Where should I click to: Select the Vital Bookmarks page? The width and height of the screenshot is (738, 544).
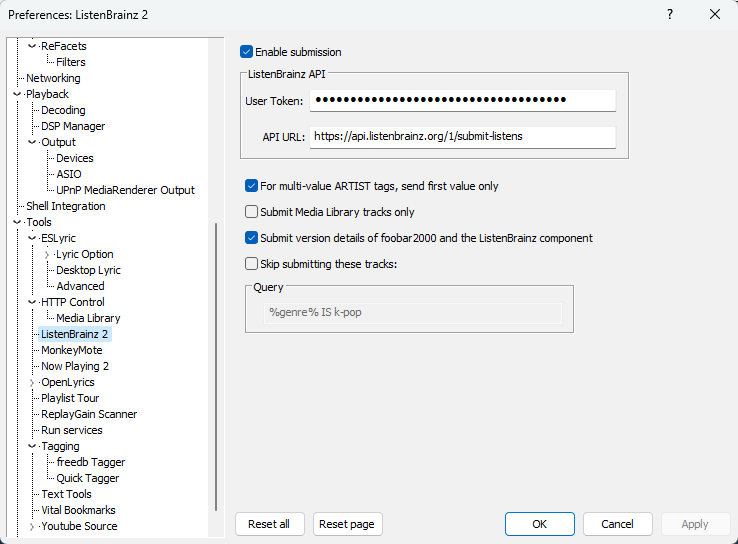tap(78, 510)
